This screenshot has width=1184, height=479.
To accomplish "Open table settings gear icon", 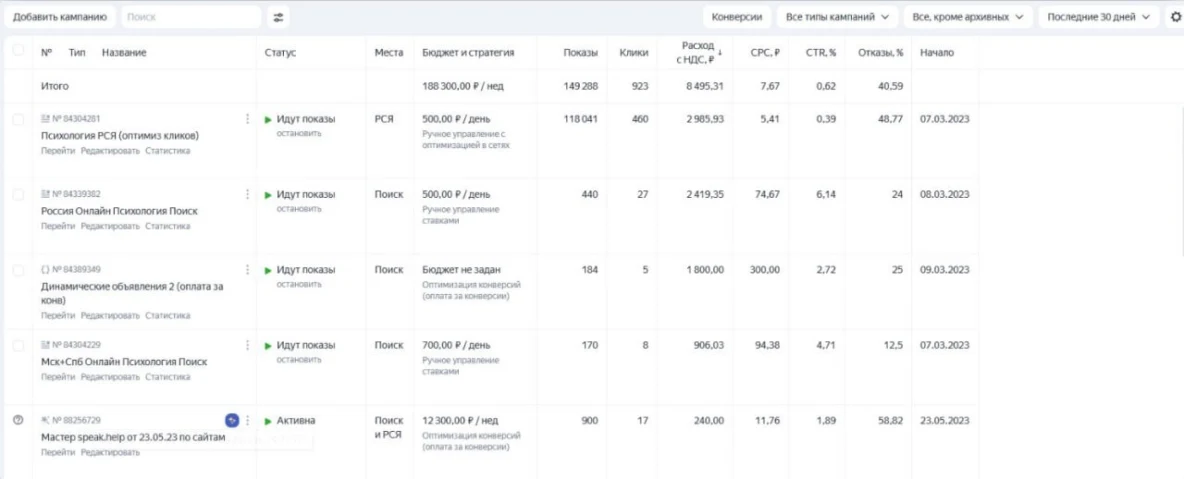I will (x=1175, y=17).
